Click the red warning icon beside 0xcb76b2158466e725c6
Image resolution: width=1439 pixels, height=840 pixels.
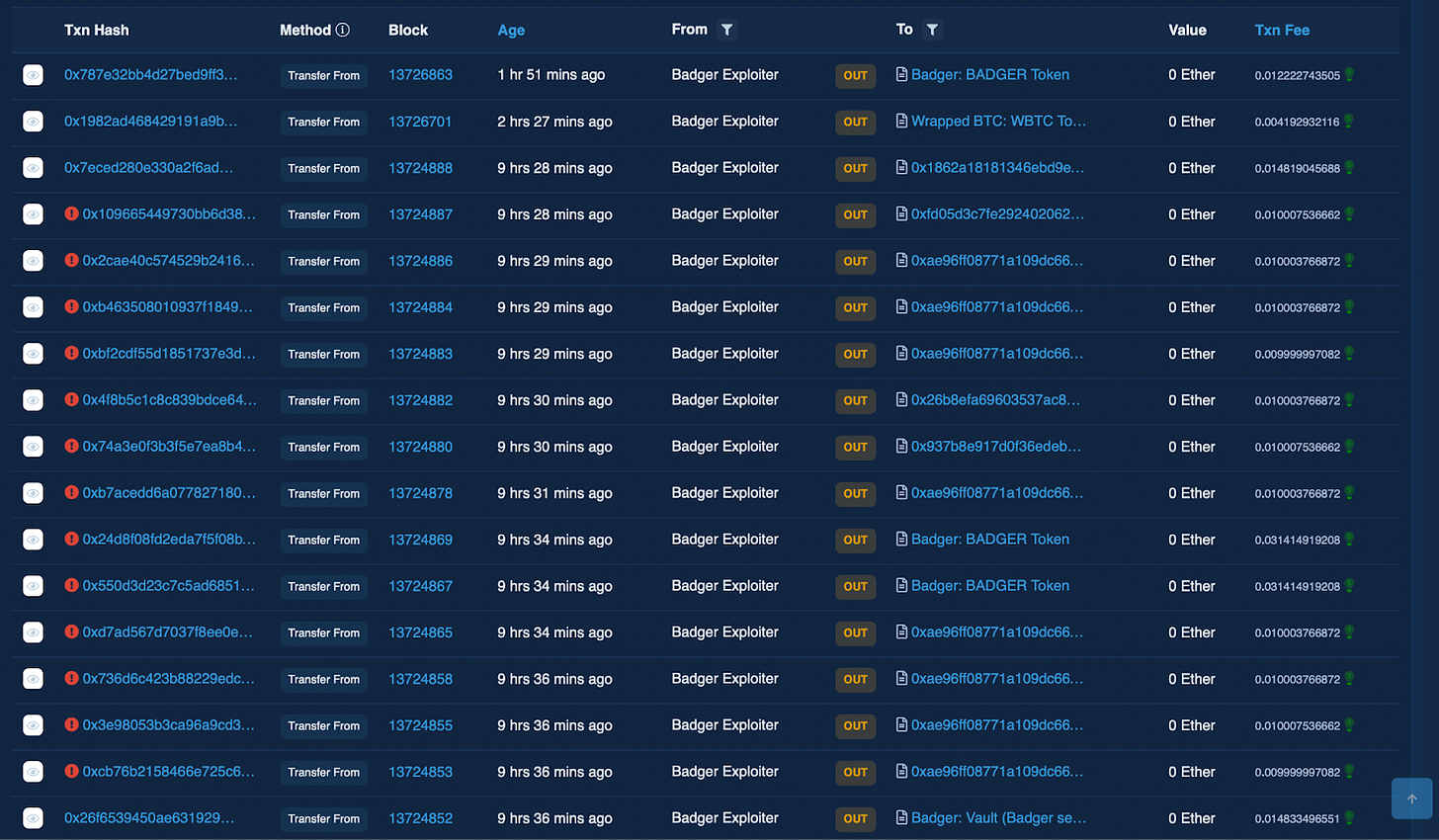[71, 771]
